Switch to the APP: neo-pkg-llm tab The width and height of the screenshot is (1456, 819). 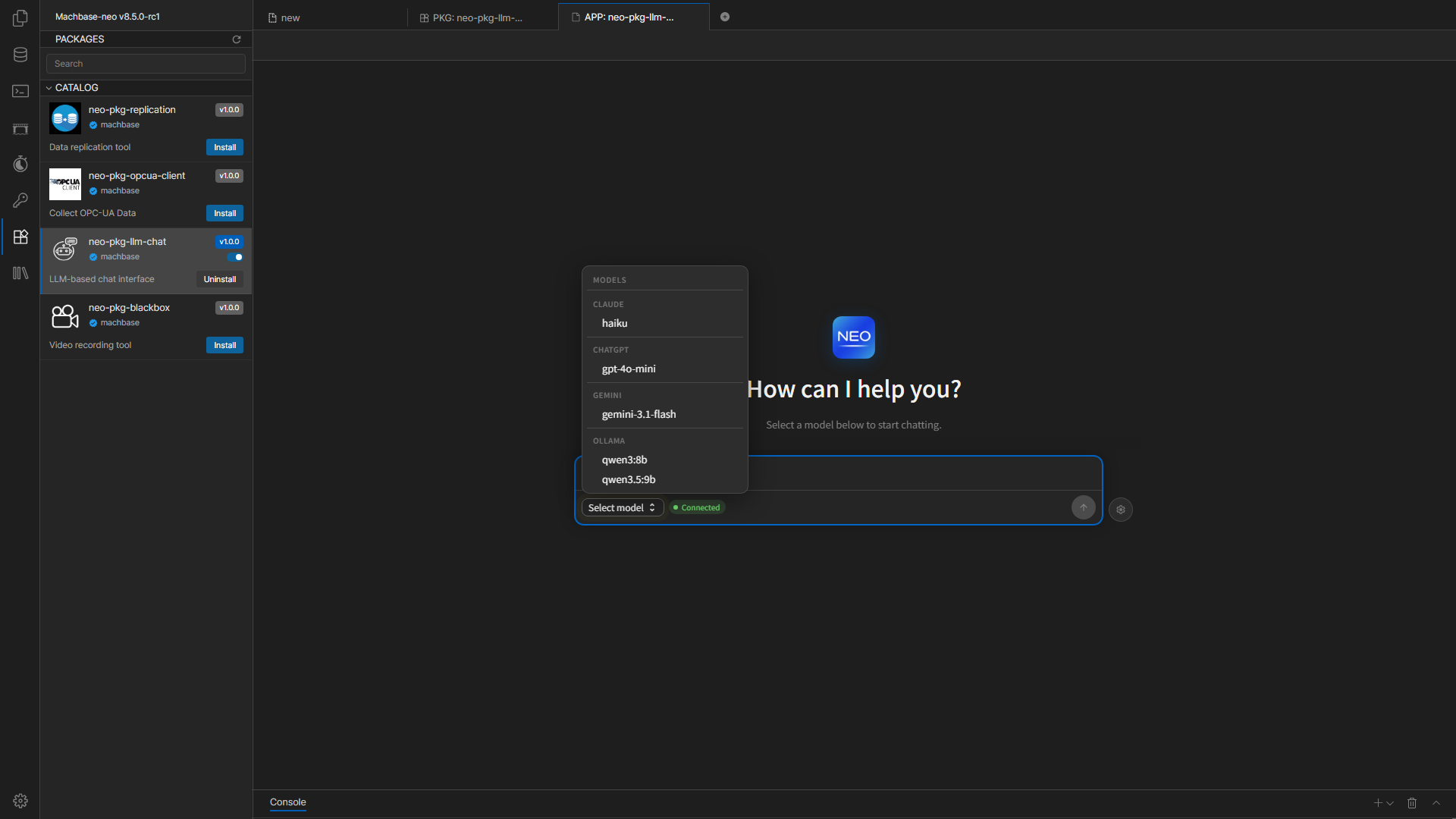(x=634, y=17)
